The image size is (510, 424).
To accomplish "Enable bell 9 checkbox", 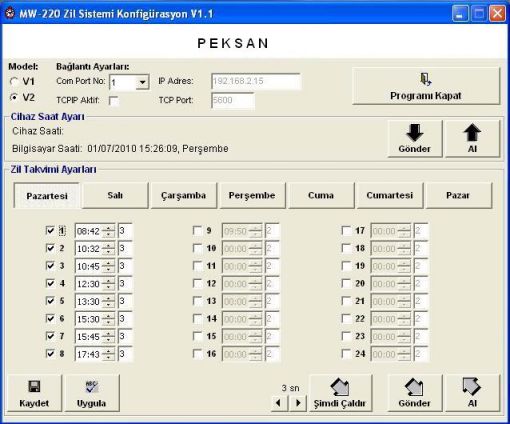I will click(x=198, y=230).
